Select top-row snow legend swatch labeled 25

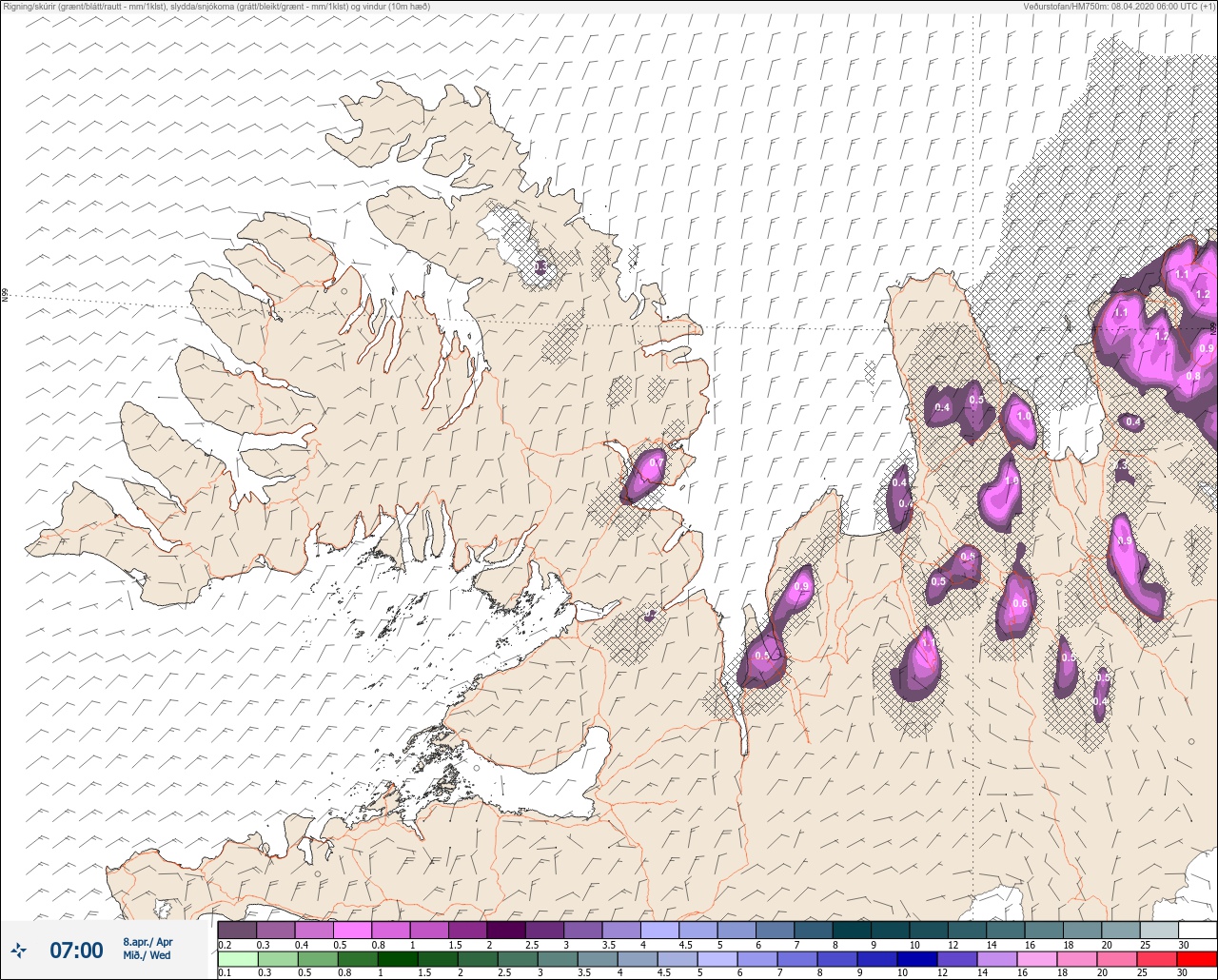[x=1160, y=930]
